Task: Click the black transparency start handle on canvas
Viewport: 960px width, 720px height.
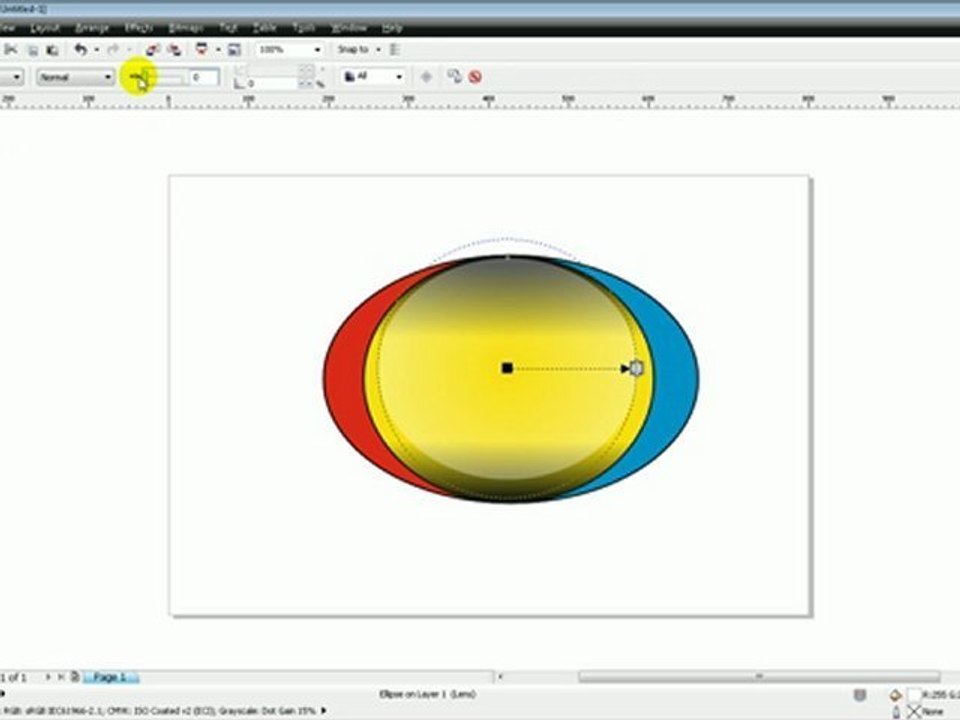Action: point(507,368)
